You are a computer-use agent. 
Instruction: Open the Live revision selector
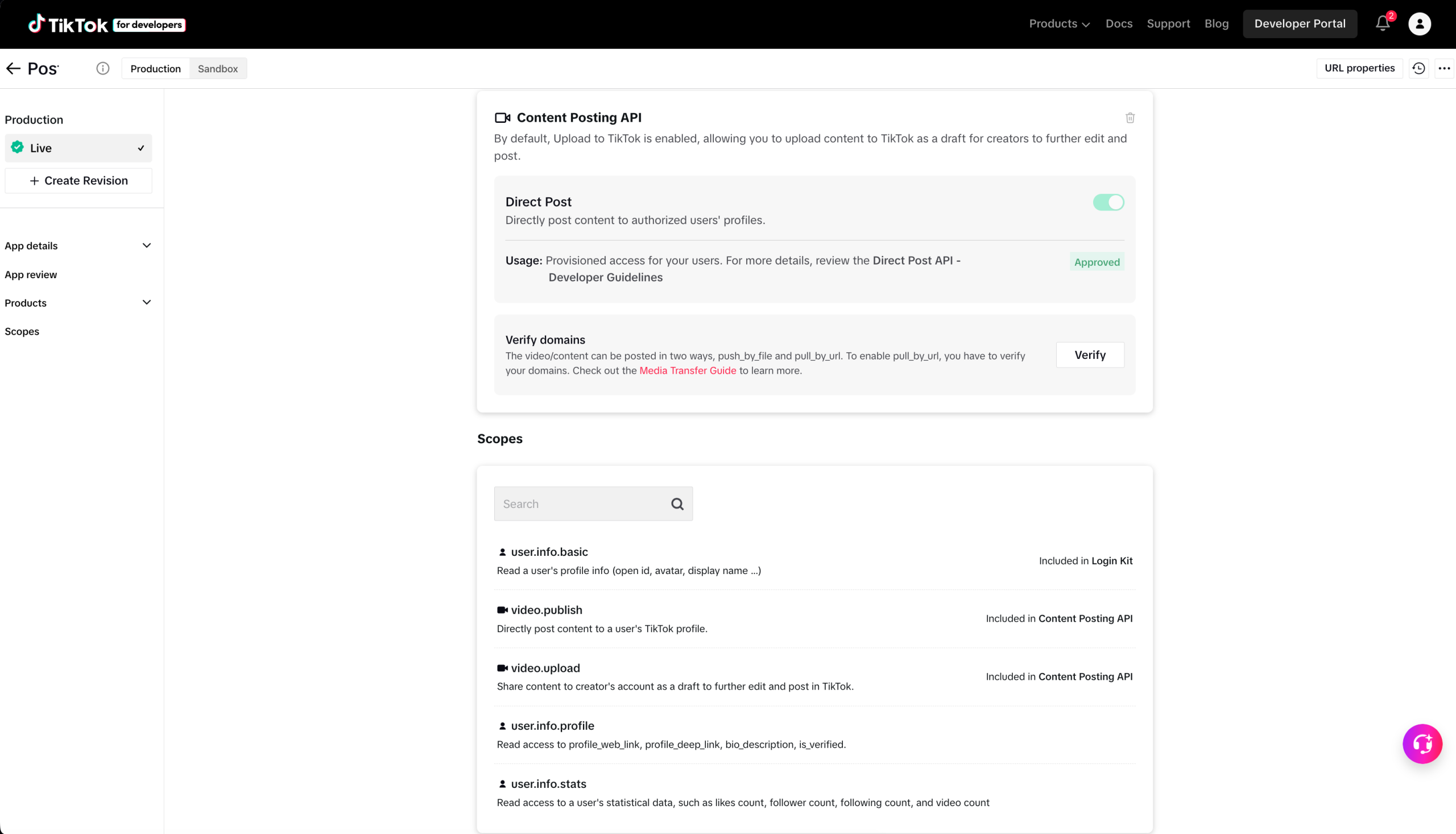[78, 148]
